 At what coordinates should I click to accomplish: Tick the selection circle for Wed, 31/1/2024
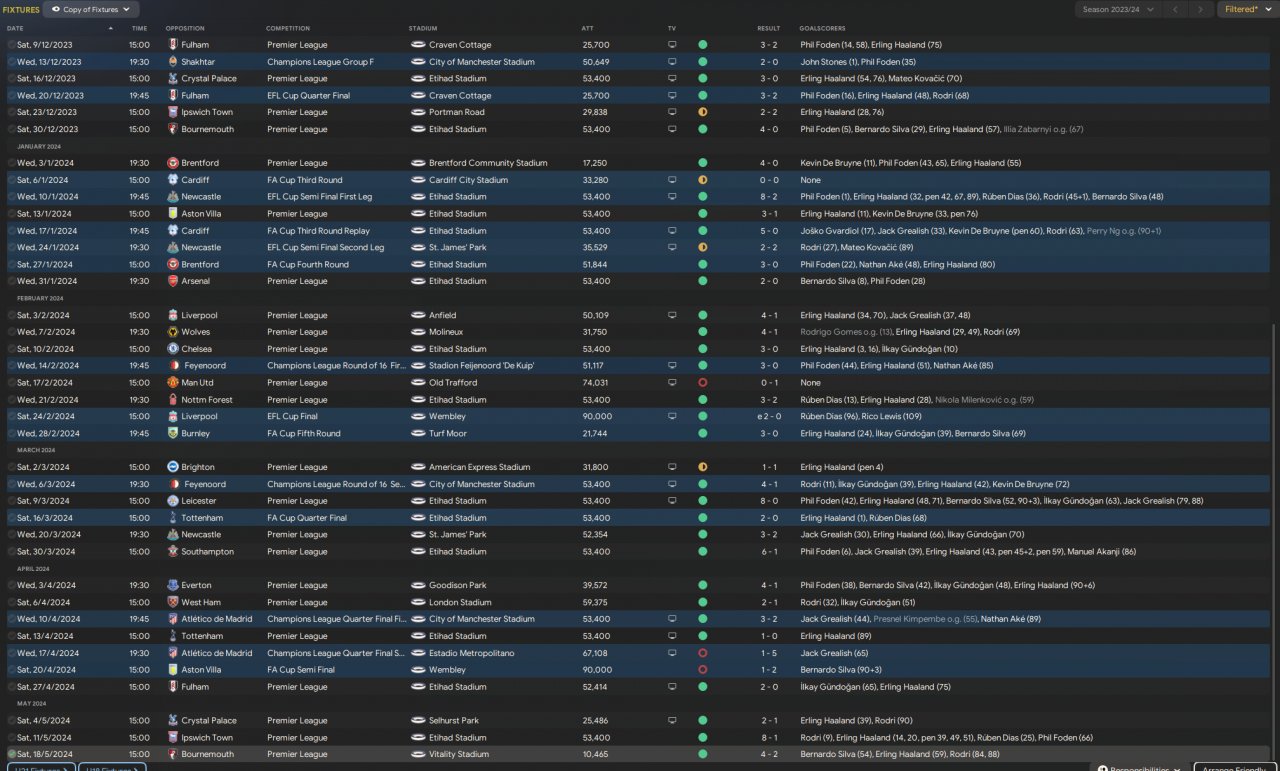coord(11,281)
